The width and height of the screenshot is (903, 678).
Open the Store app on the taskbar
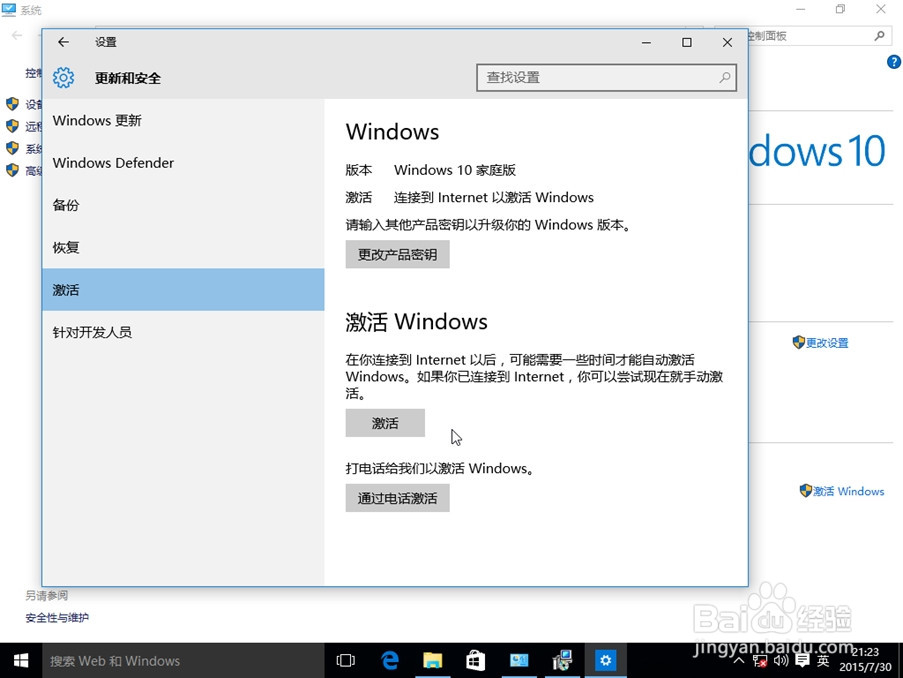pyautogui.click(x=475, y=661)
